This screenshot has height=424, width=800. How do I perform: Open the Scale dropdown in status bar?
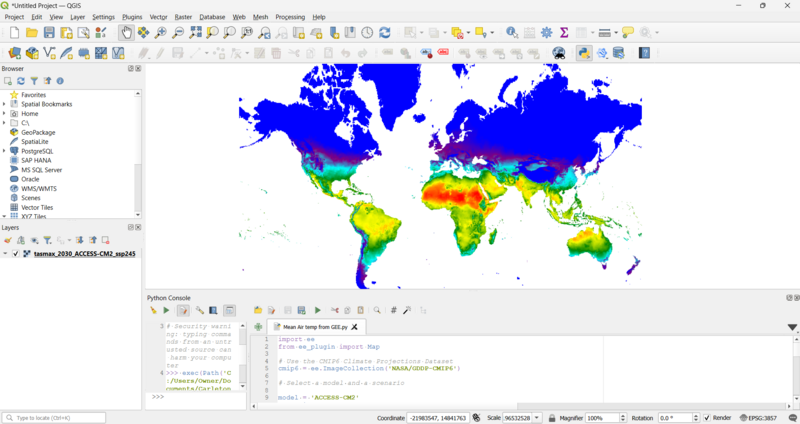(x=538, y=418)
